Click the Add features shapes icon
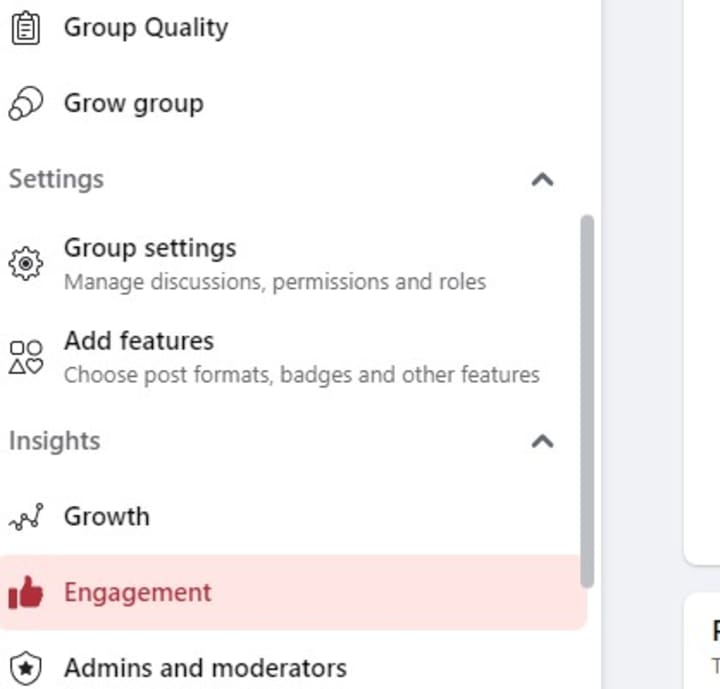The image size is (720, 689). click(x=25, y=356)
